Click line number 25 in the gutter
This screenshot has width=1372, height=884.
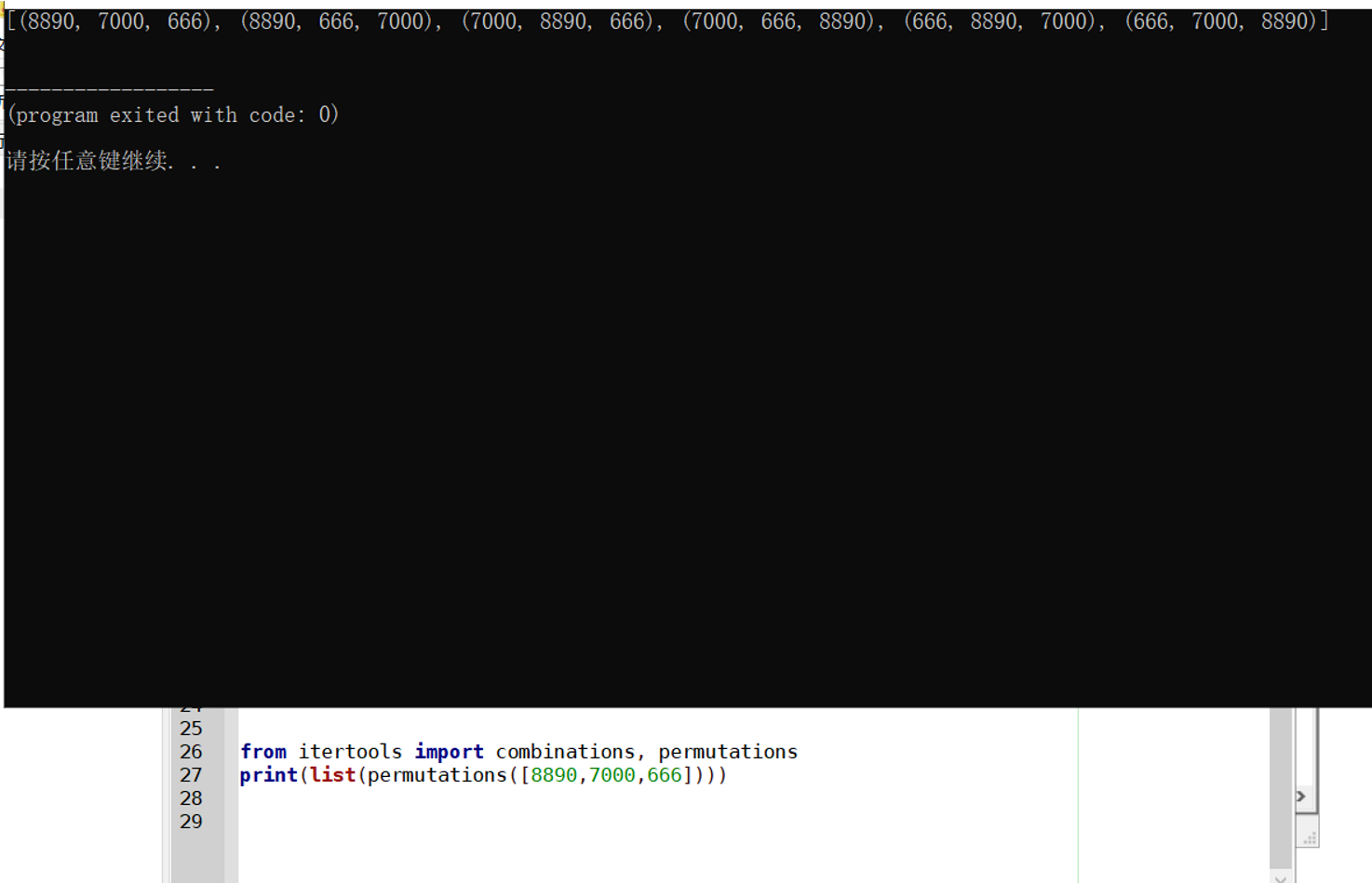[x=191, y=729]
